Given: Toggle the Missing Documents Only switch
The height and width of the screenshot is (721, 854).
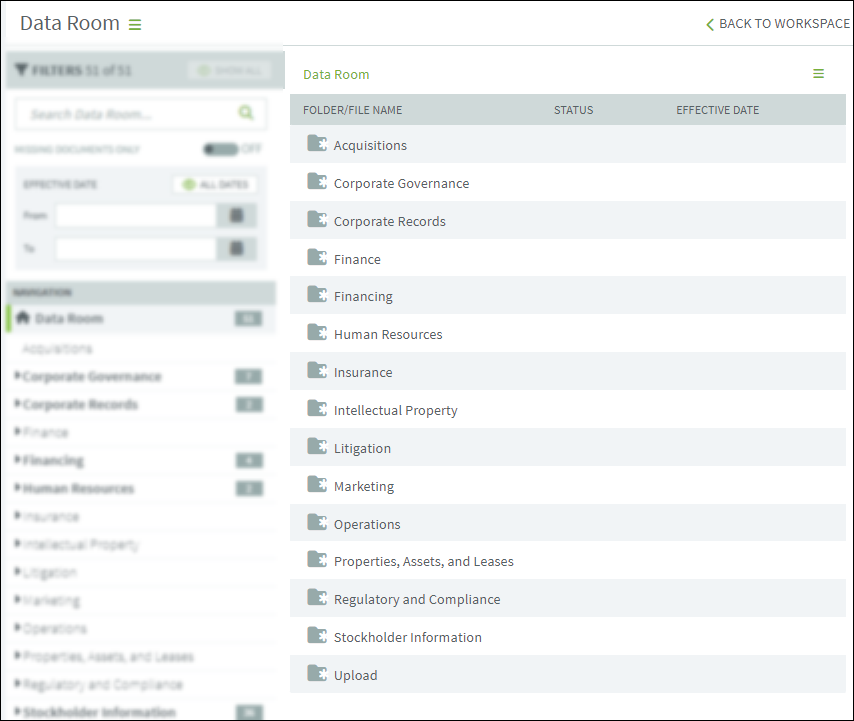Looking at the screenshot, I should point(221,149).
